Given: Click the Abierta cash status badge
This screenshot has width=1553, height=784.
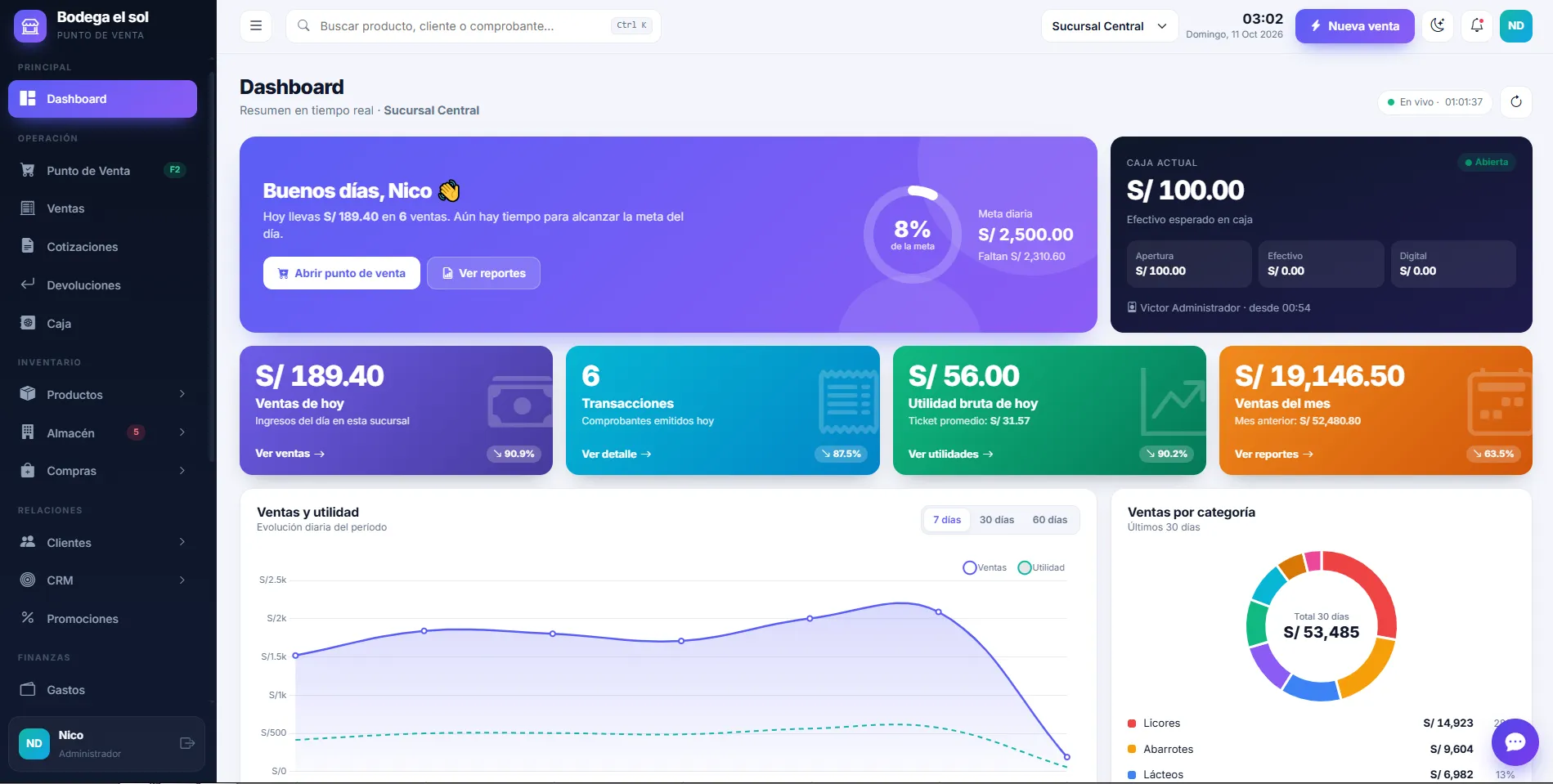Looking at the screenshot, I should click(x=1486, y=162).
